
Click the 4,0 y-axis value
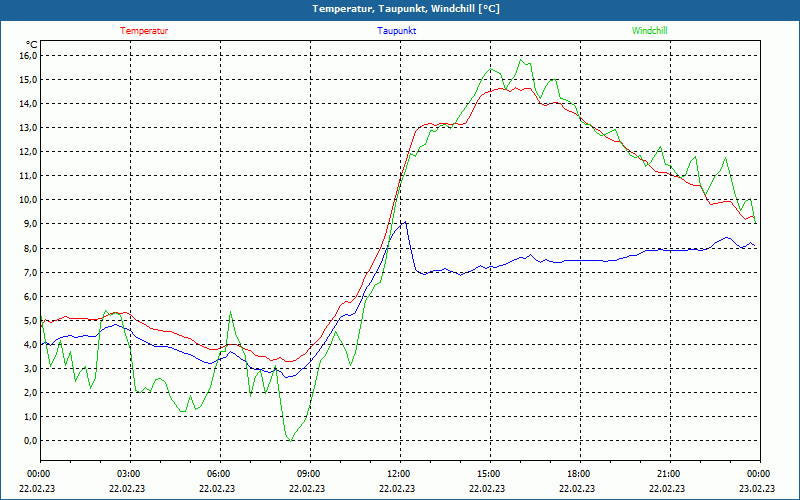click(31, 344)
